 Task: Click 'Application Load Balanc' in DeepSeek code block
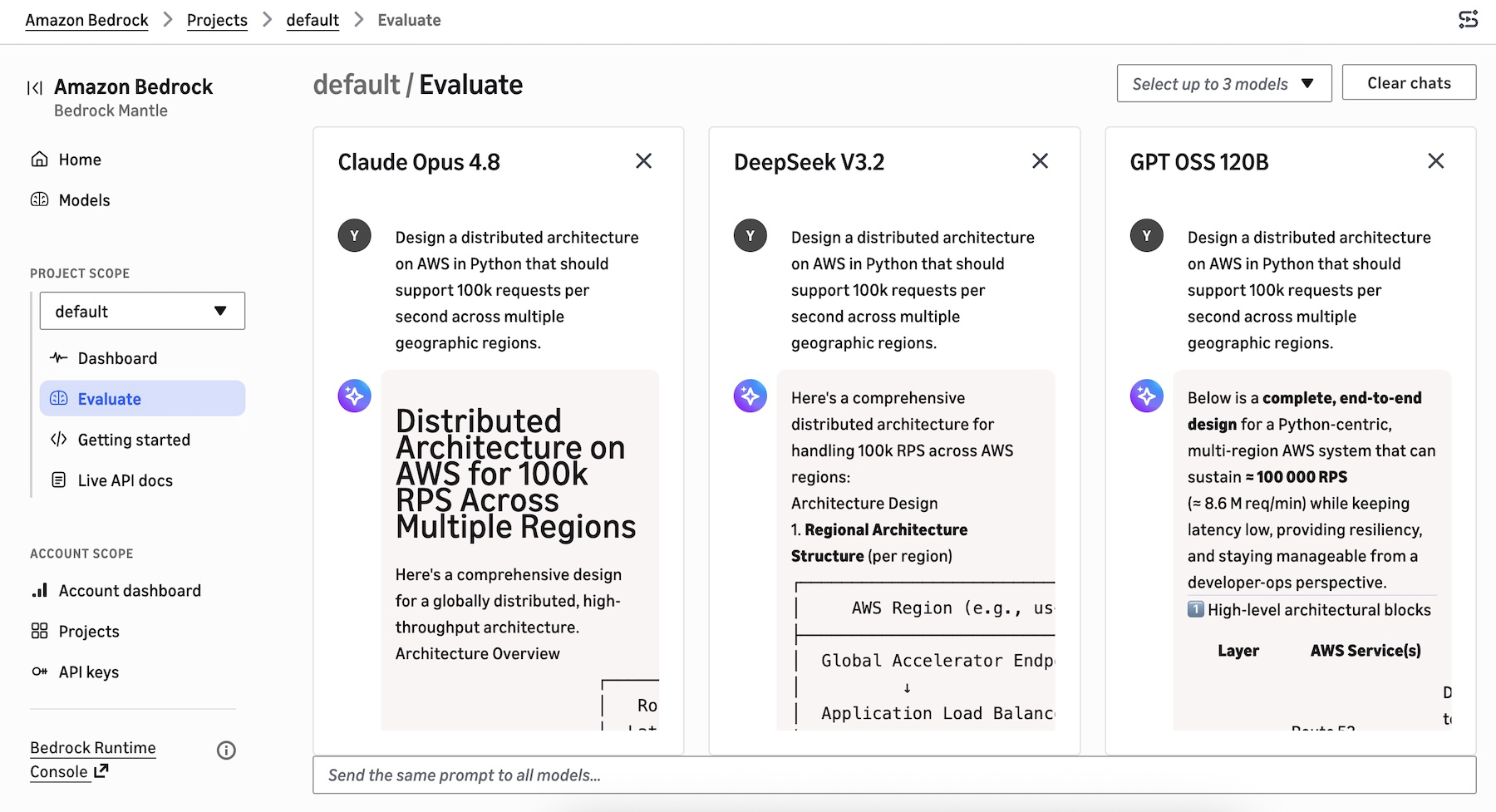pyautogui.click(x=937, y=713)
